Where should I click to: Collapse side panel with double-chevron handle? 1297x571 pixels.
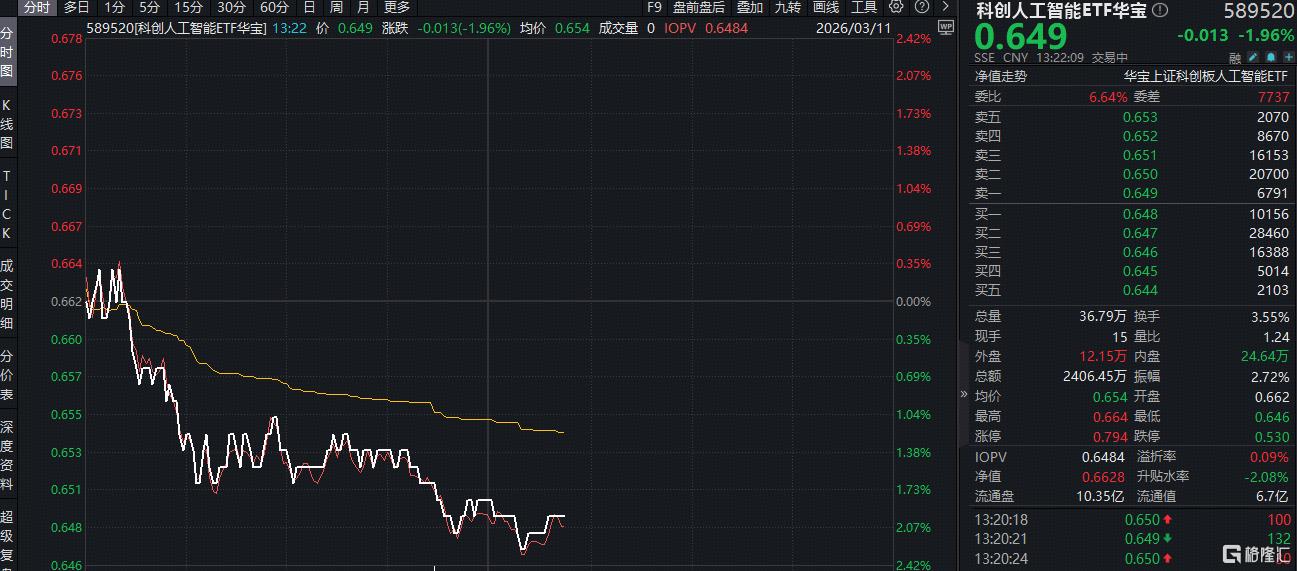pyautogui.click(x=964, y=394)
